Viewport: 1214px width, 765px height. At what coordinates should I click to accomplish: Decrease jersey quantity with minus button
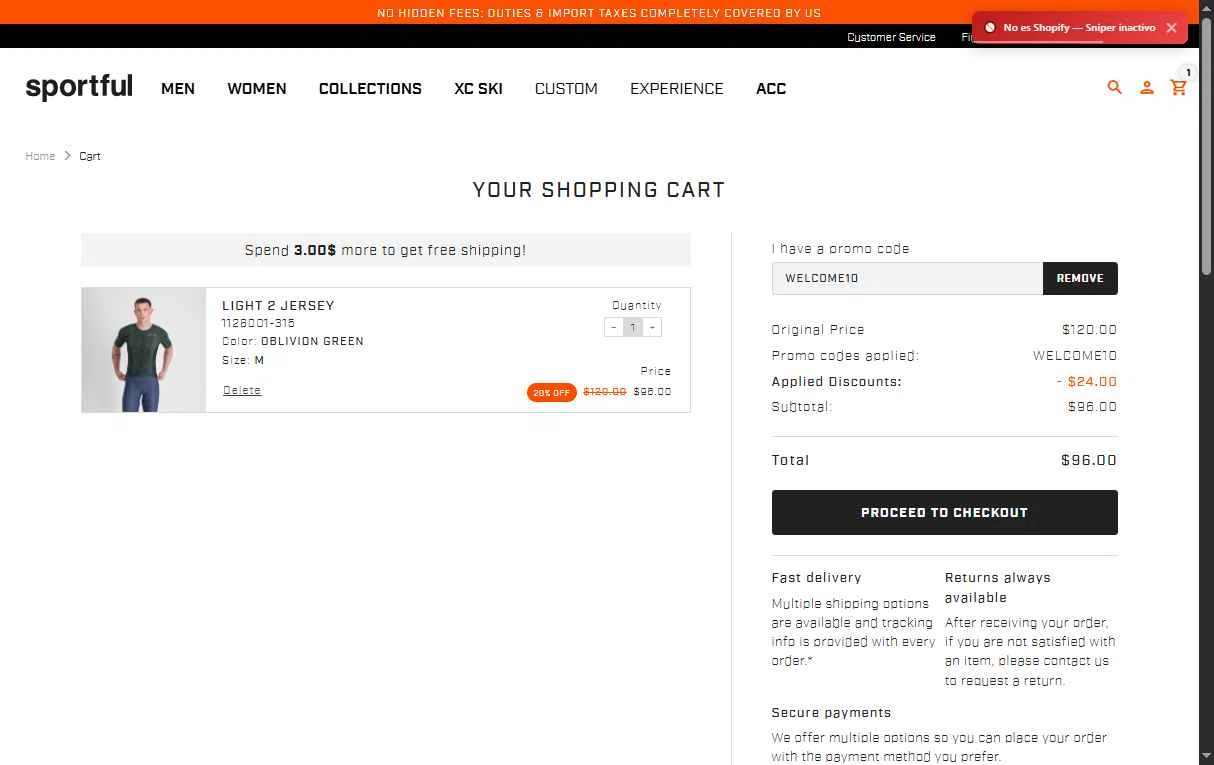tap(614, 327)
